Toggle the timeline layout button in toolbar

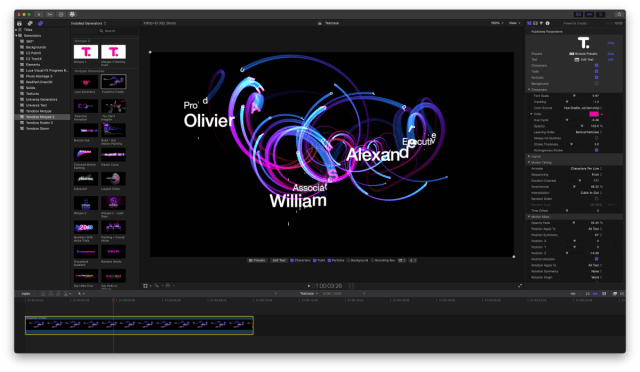pyautogui.click(x=589, y=14)
